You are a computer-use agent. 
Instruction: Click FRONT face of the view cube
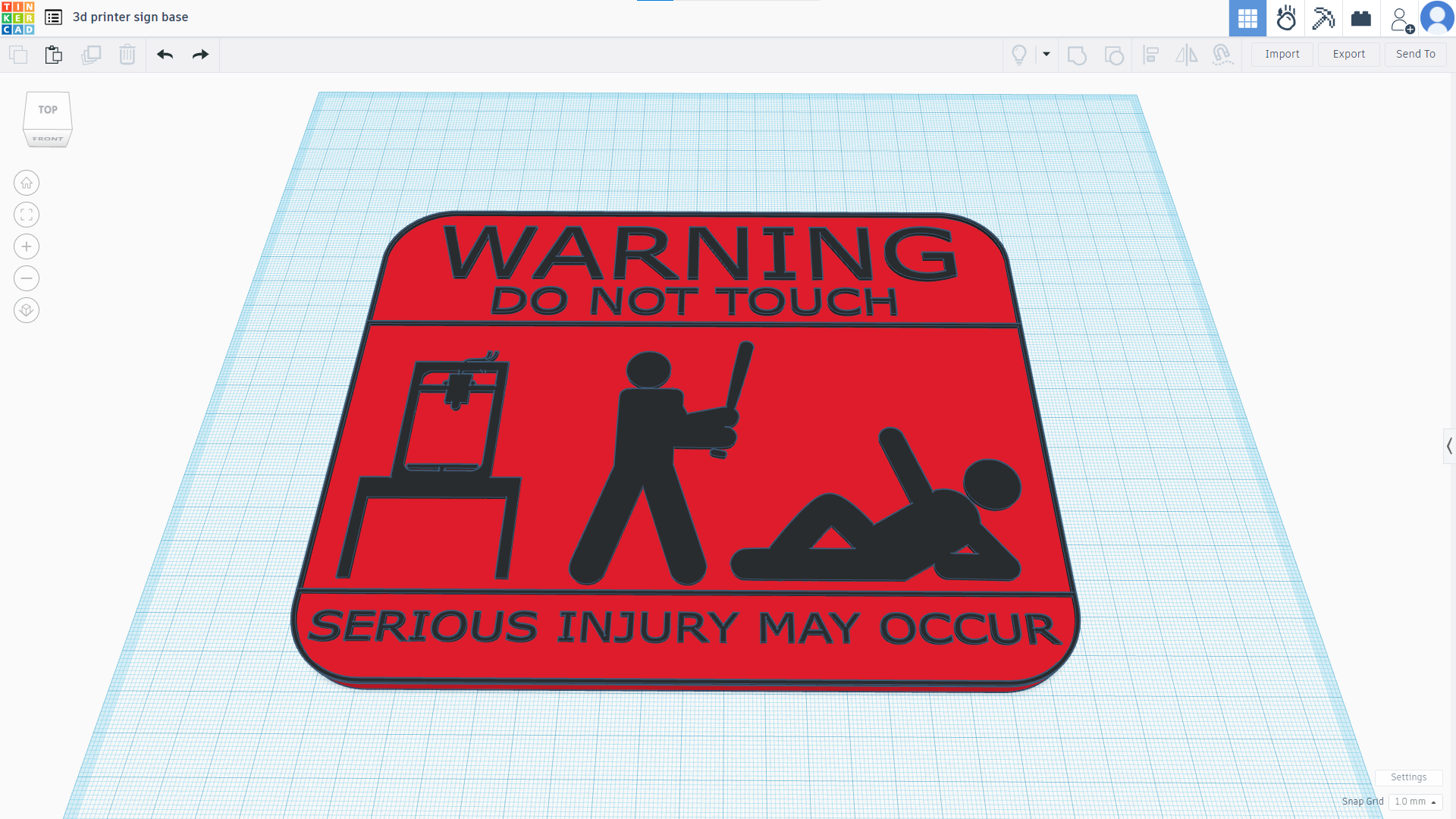coord(48,139)
